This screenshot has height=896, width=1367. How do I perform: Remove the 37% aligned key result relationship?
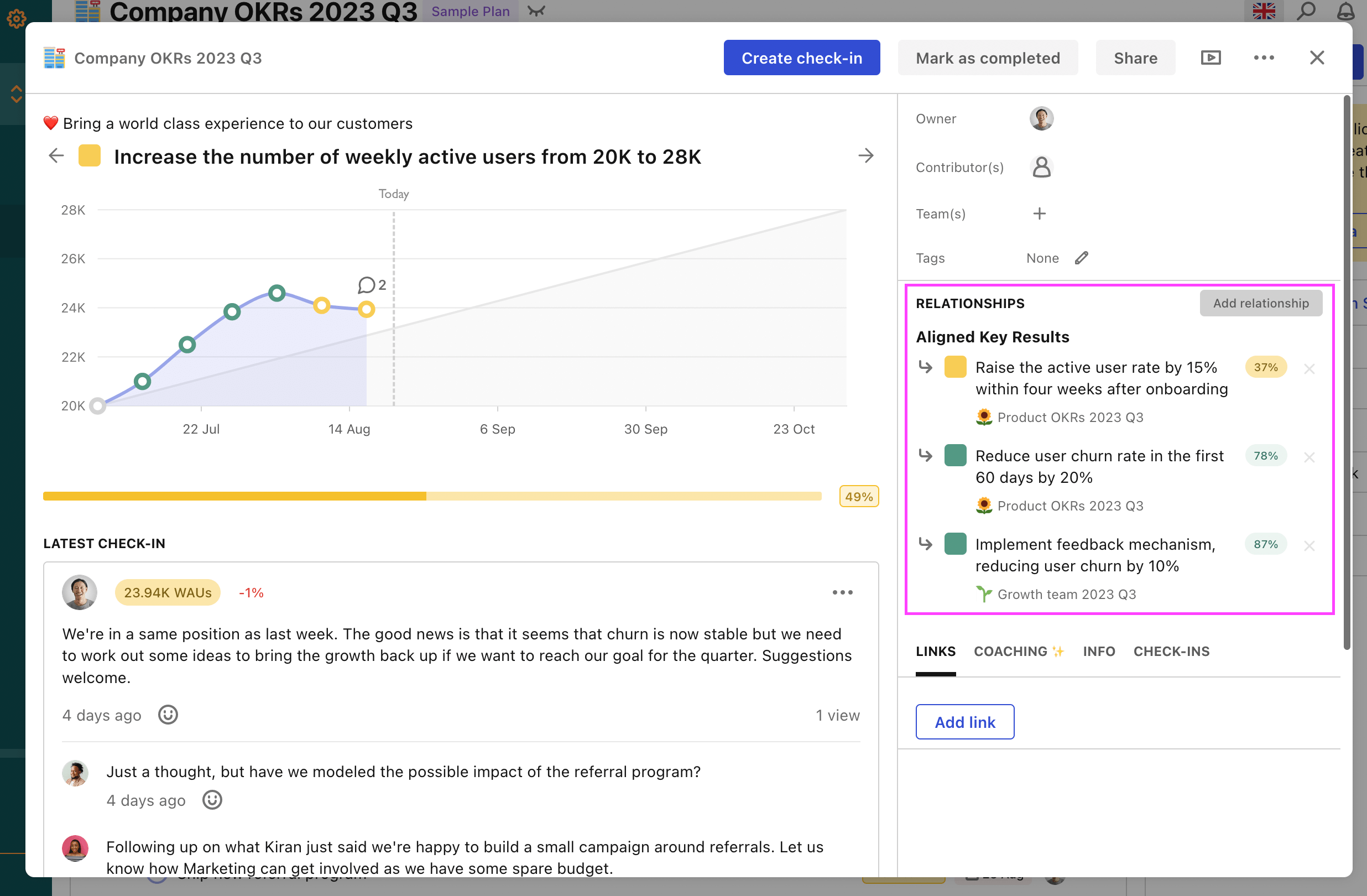tap(1309, 369)
